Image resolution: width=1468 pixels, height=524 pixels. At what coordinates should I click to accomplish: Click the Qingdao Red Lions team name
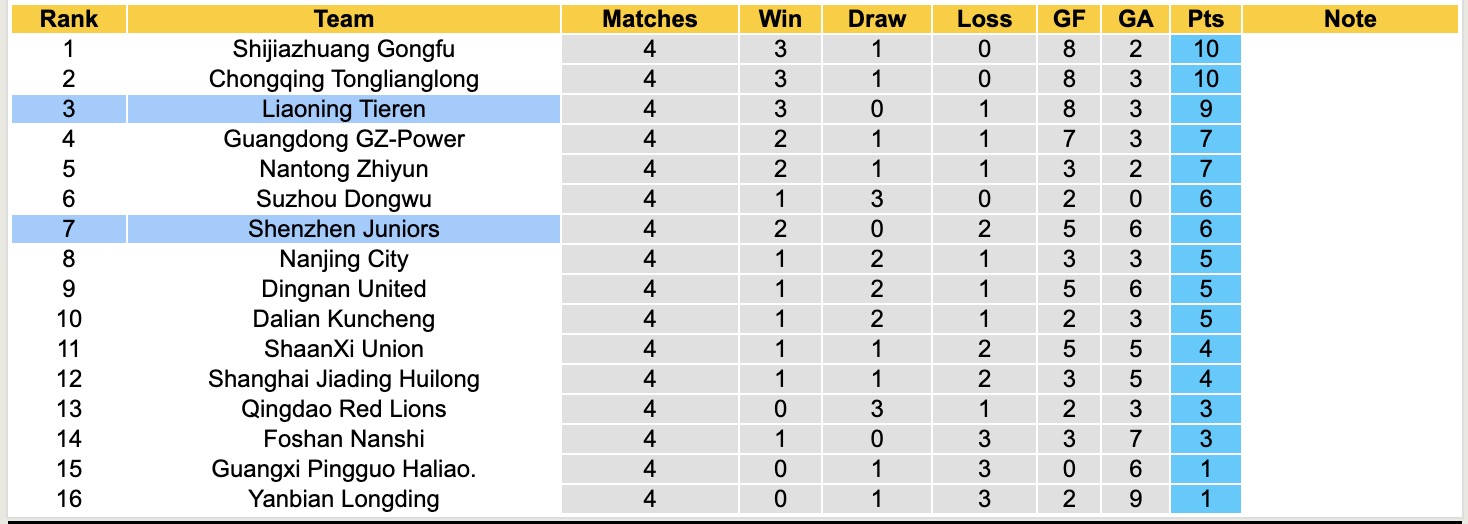tap(344, 409)
